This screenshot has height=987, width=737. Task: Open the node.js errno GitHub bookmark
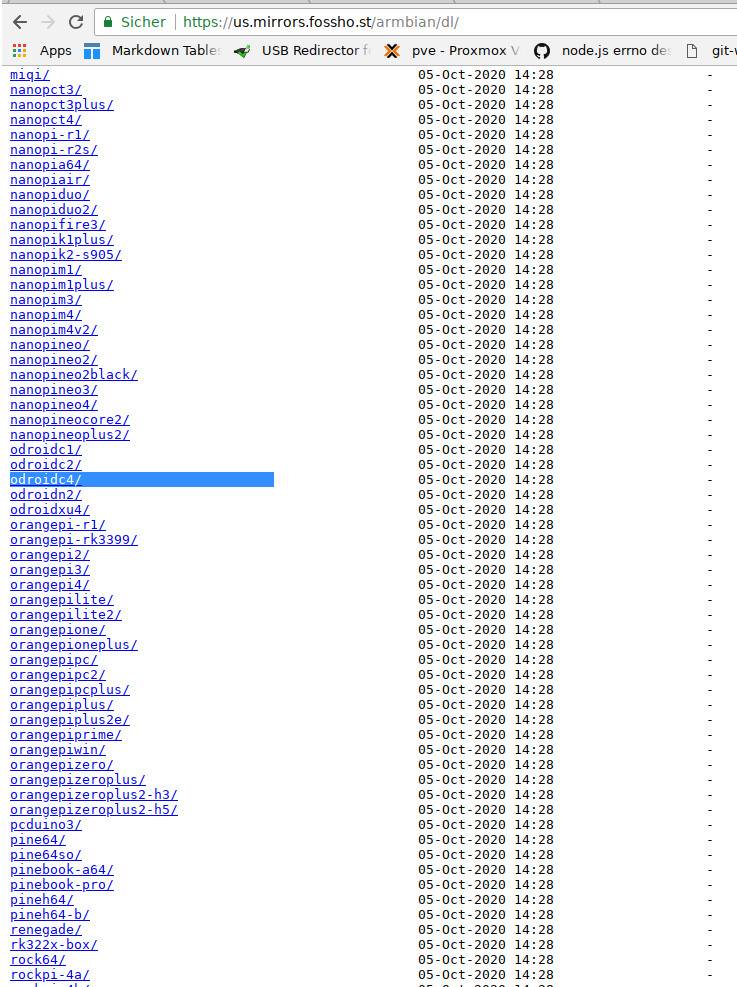pyautogui.click(x=602, y=50)
